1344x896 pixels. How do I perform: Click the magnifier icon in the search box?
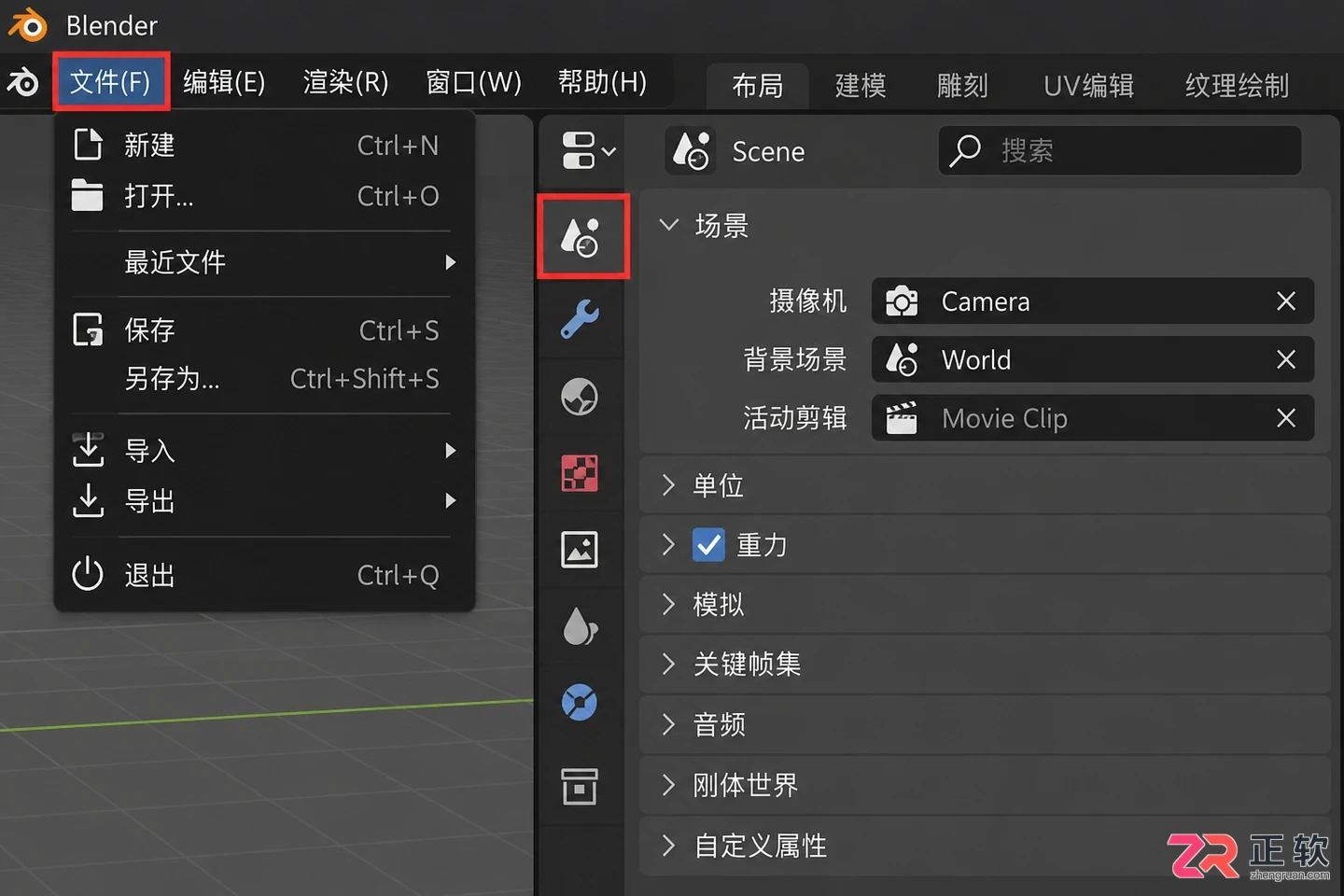tap(965, 150)
